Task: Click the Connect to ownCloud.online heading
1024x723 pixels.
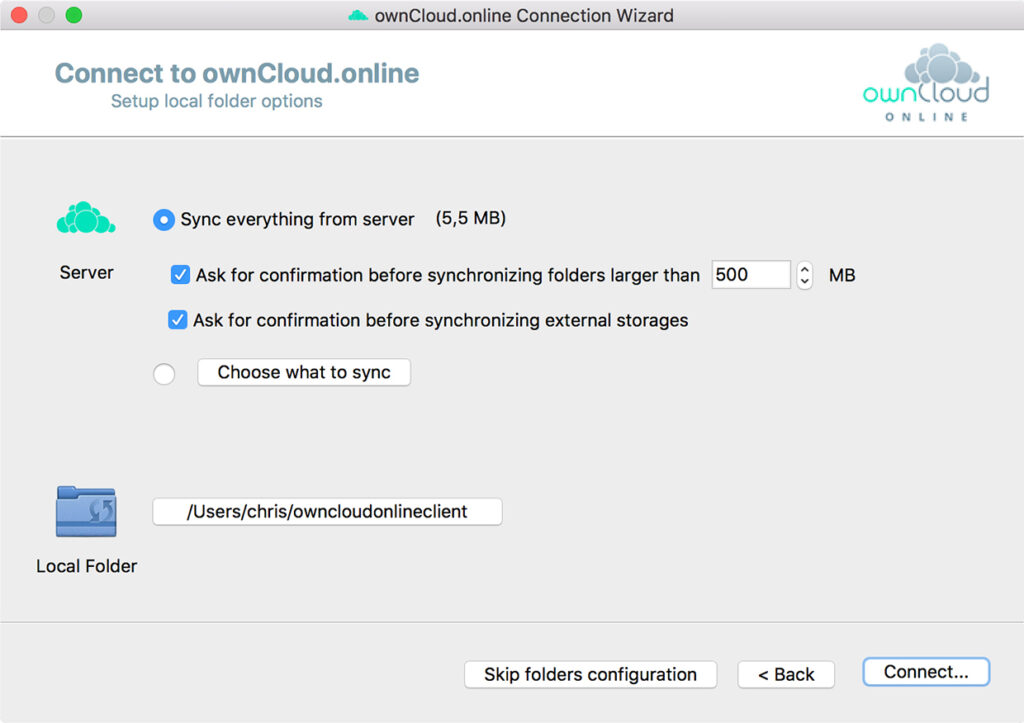Action: [x=237, y=74]
